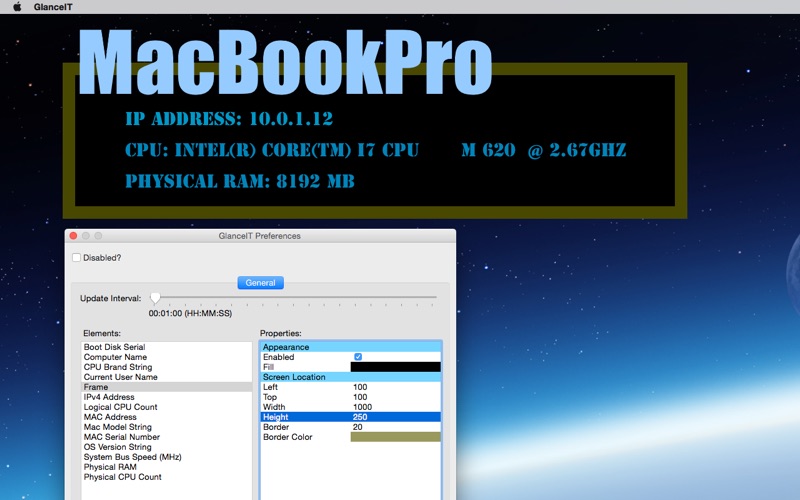Toggle the Enabled checkbox in Properties
This screenshot has height=500, width=800.
point(358,357)
